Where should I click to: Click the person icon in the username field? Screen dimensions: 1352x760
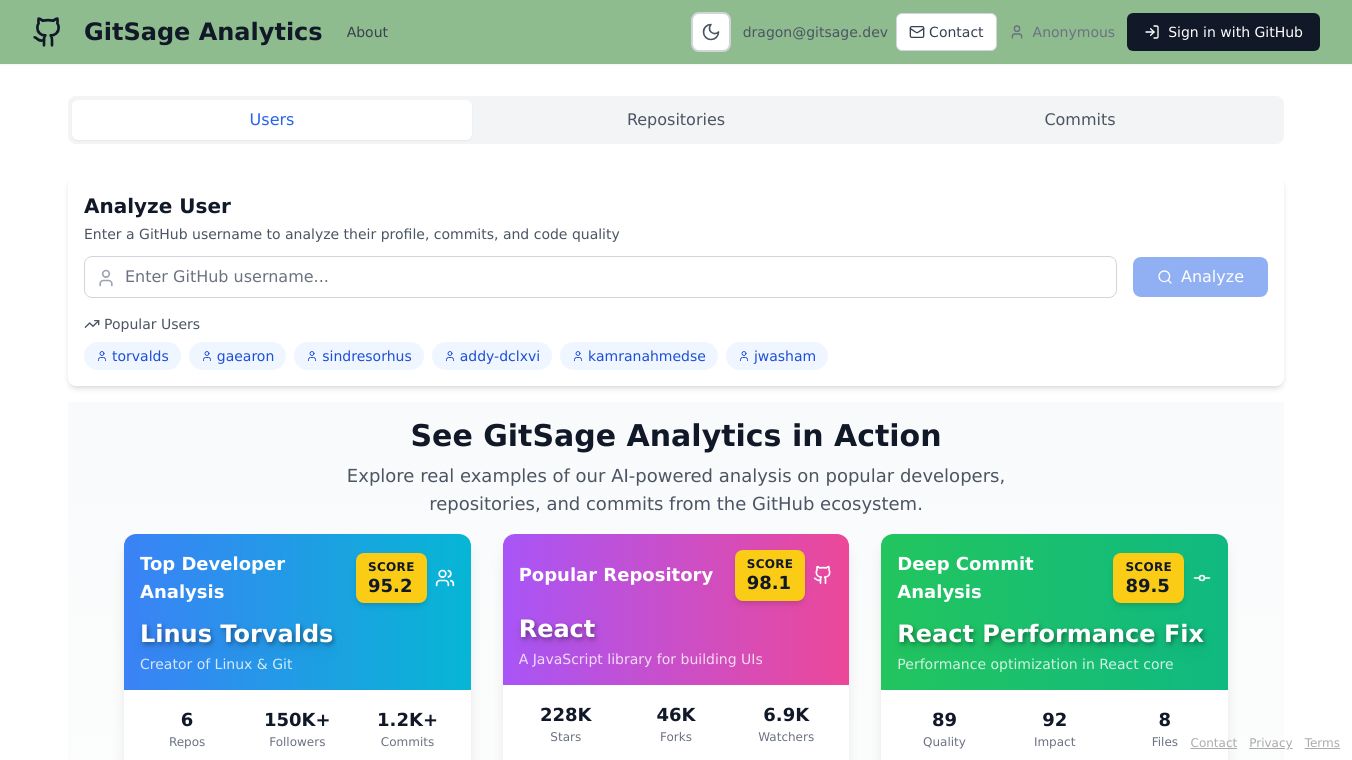tap(106, 277)
